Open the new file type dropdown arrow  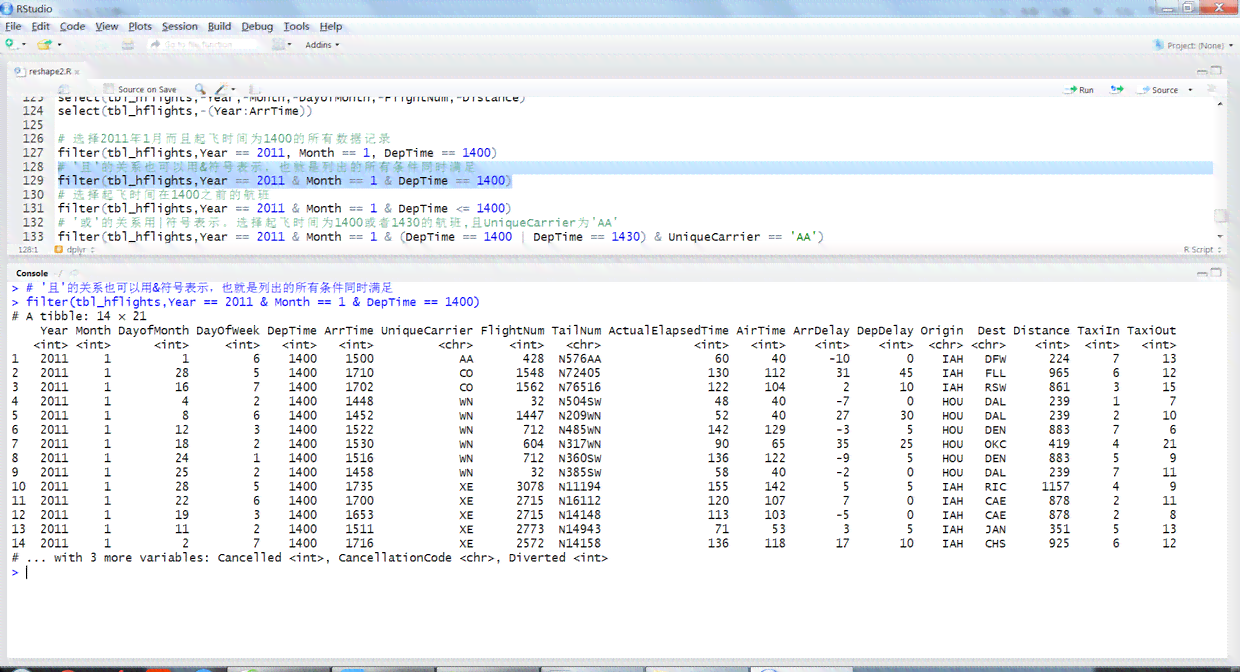pos(24,45)
